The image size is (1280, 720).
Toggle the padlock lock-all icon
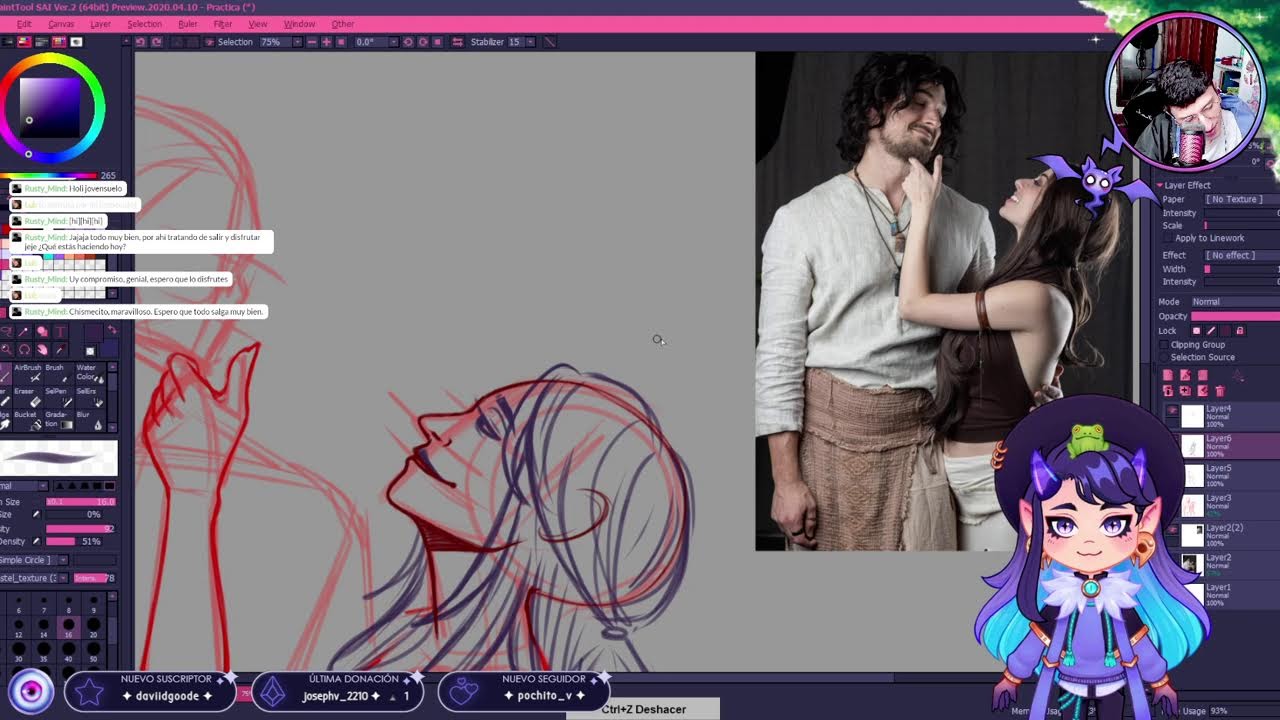point(1240,331)
